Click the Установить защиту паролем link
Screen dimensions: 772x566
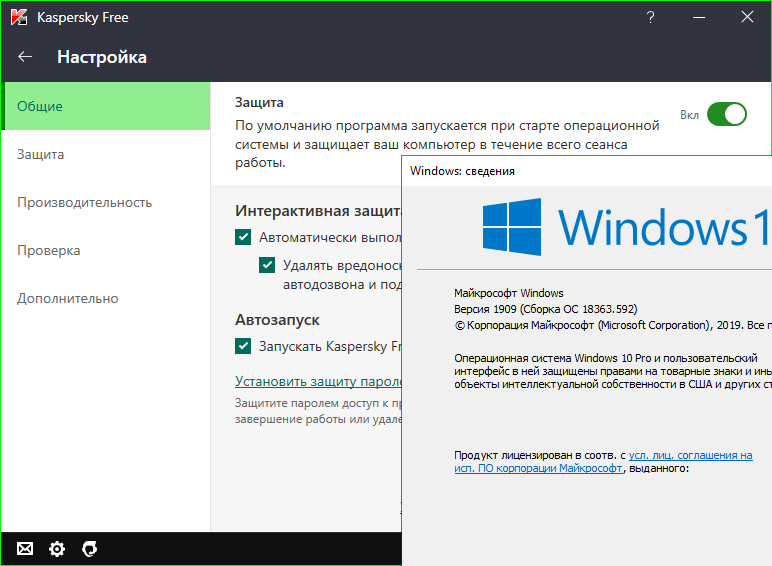point(318,381)
